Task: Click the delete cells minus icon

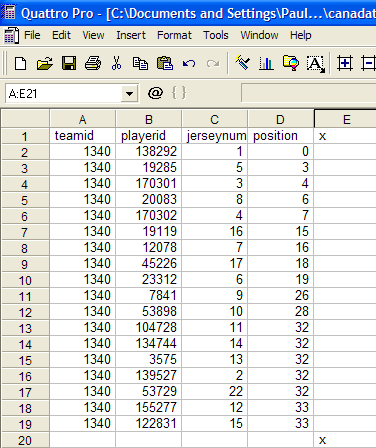Action: [x=368, y=63]
